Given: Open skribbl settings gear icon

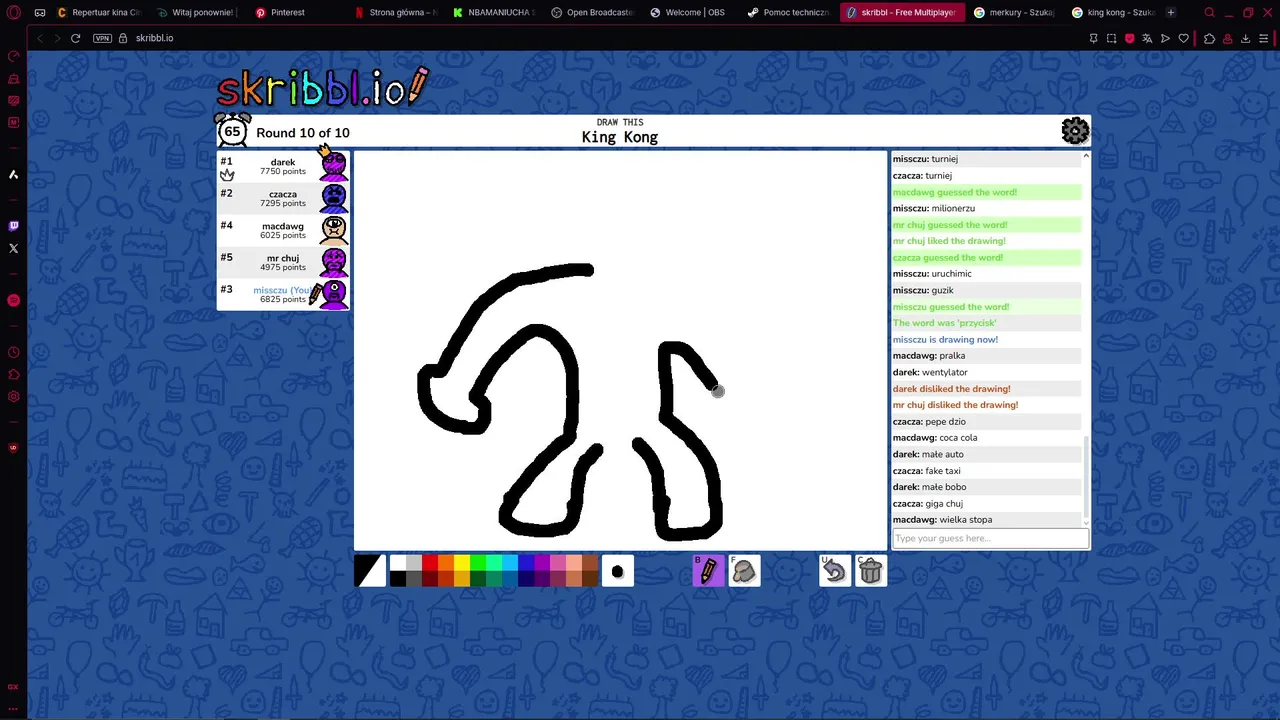Looking at the screenshot, I should point(1075,131).
